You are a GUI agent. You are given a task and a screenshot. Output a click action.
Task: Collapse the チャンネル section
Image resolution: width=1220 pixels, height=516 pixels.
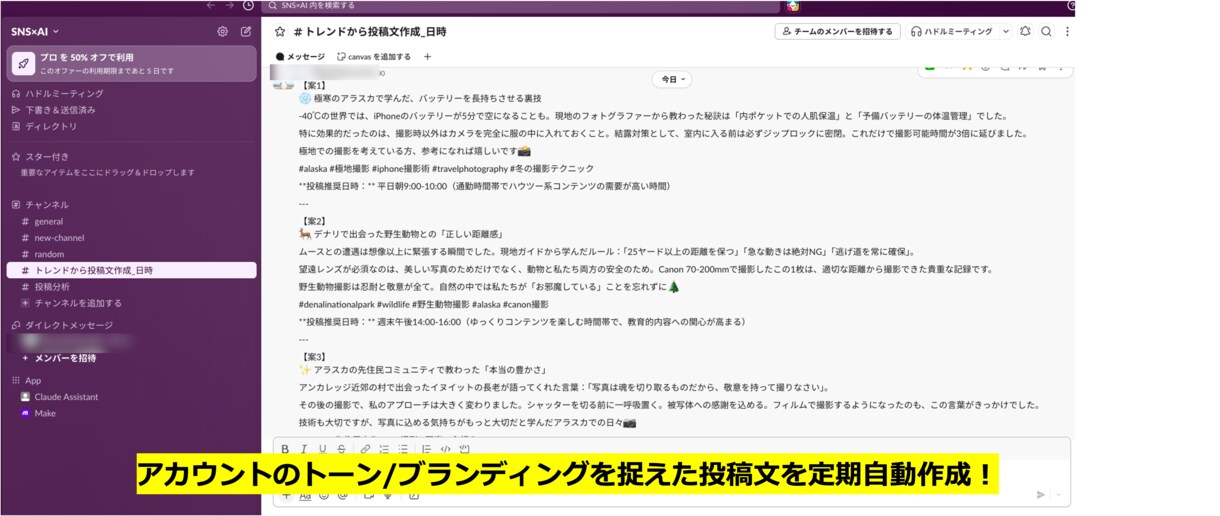tap(39, 204)
